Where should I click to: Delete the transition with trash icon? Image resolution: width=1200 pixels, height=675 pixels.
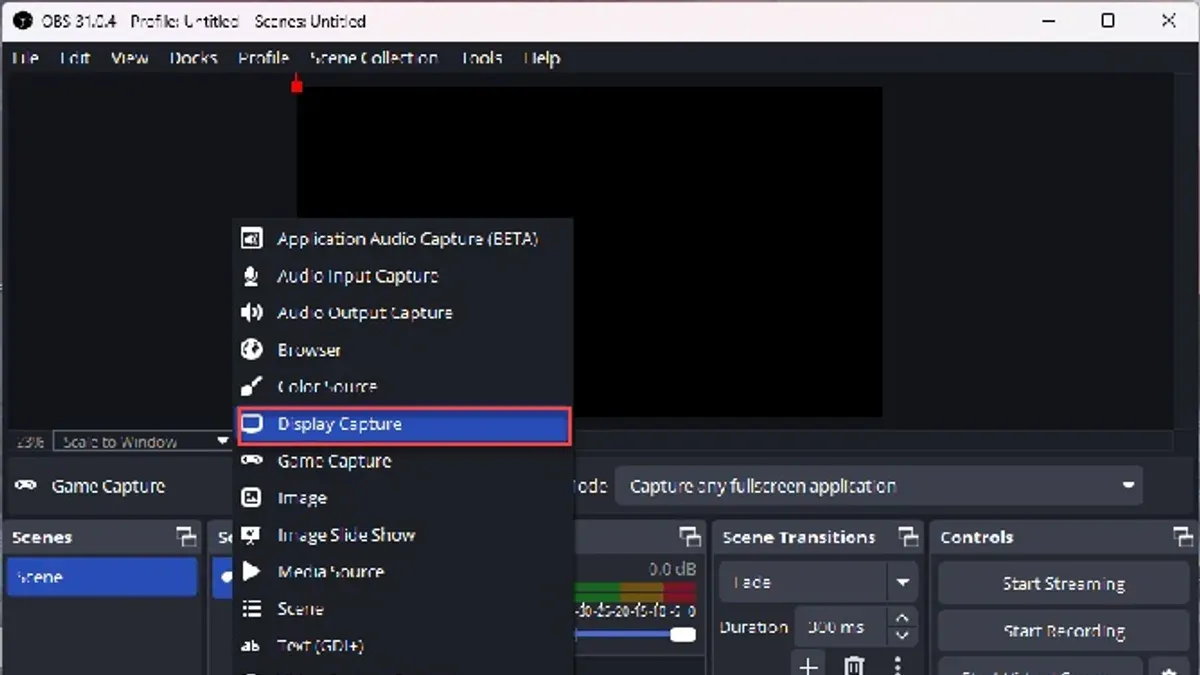[x=853, y=665]
